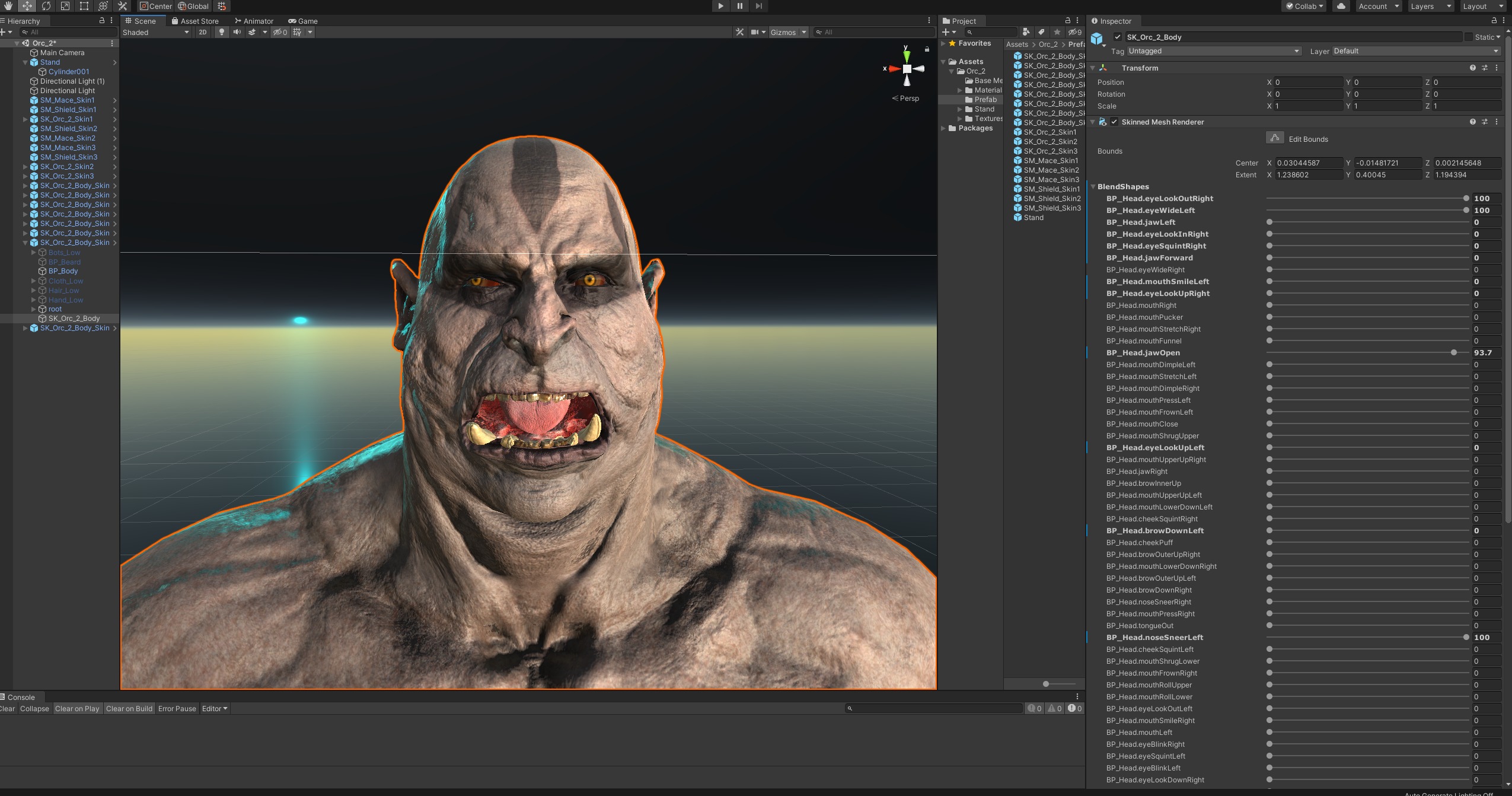Lock the Inspector panel
The image size is (1512, 796).
pyautogui.click(x=1494, y=21)
